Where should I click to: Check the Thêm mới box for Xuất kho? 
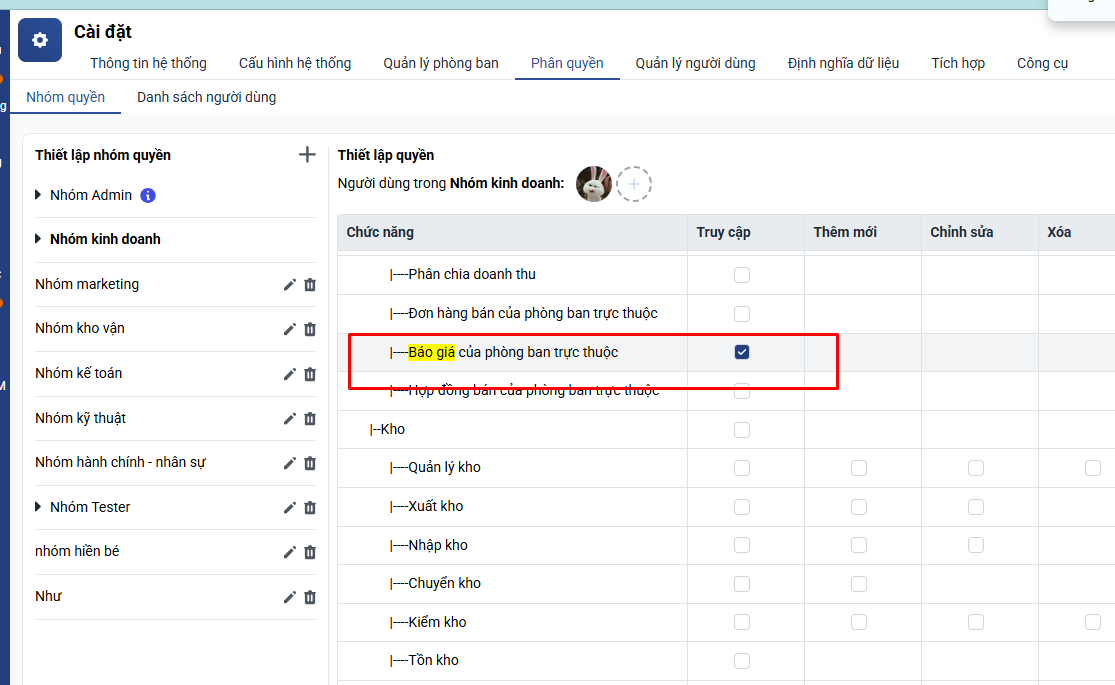[x=859, y=507]
